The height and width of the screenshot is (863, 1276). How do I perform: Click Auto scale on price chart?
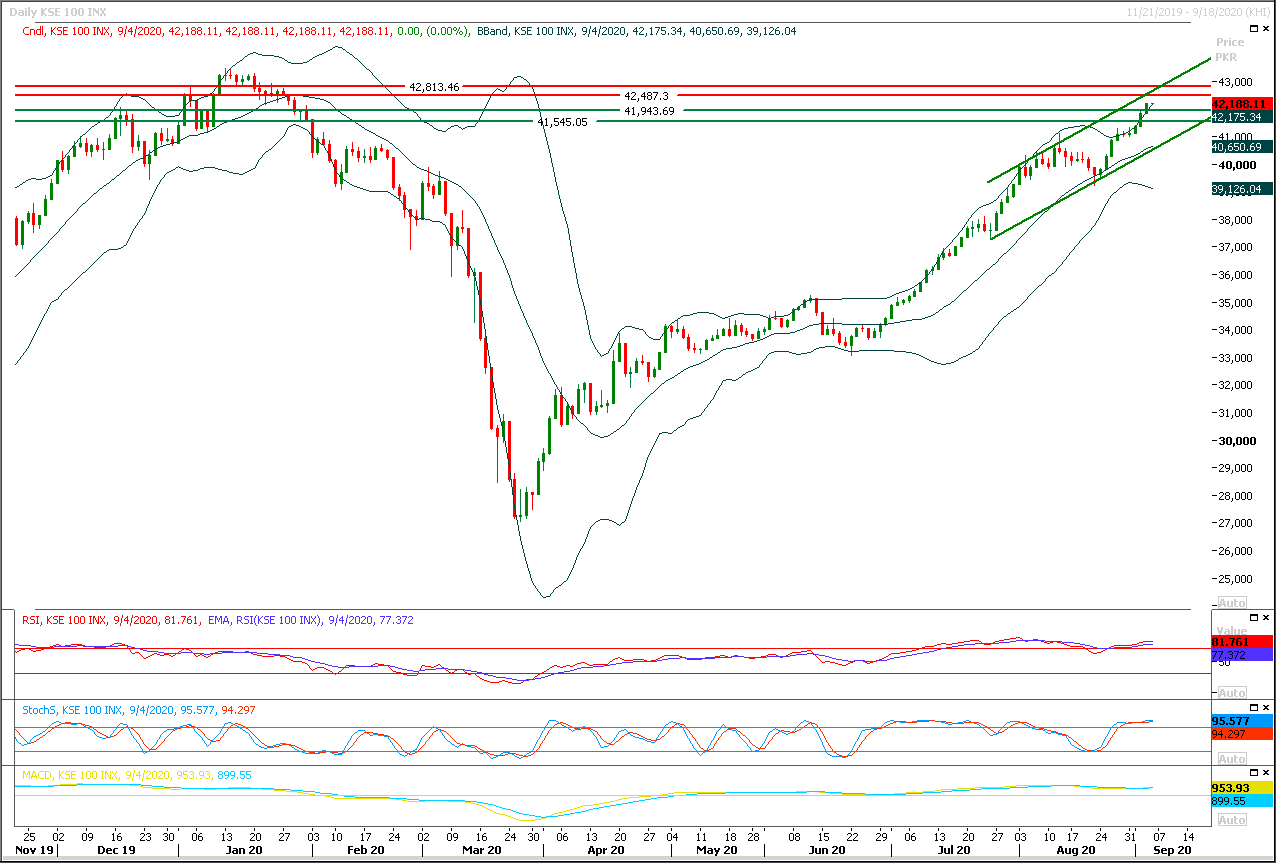[x=1231, y=603]
